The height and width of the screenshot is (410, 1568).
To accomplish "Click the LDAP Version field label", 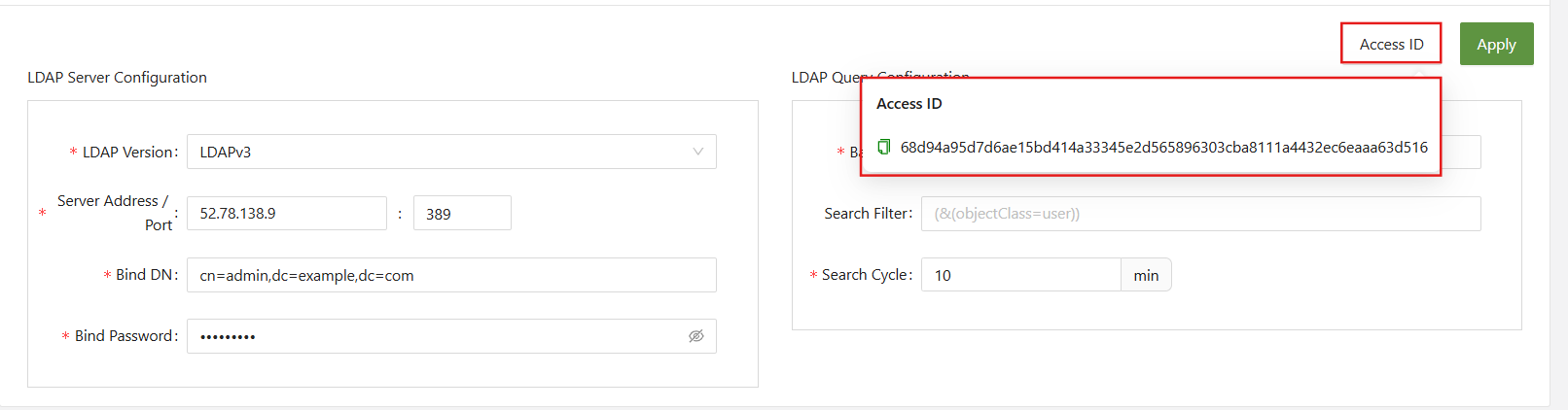I will coord(129,152).
